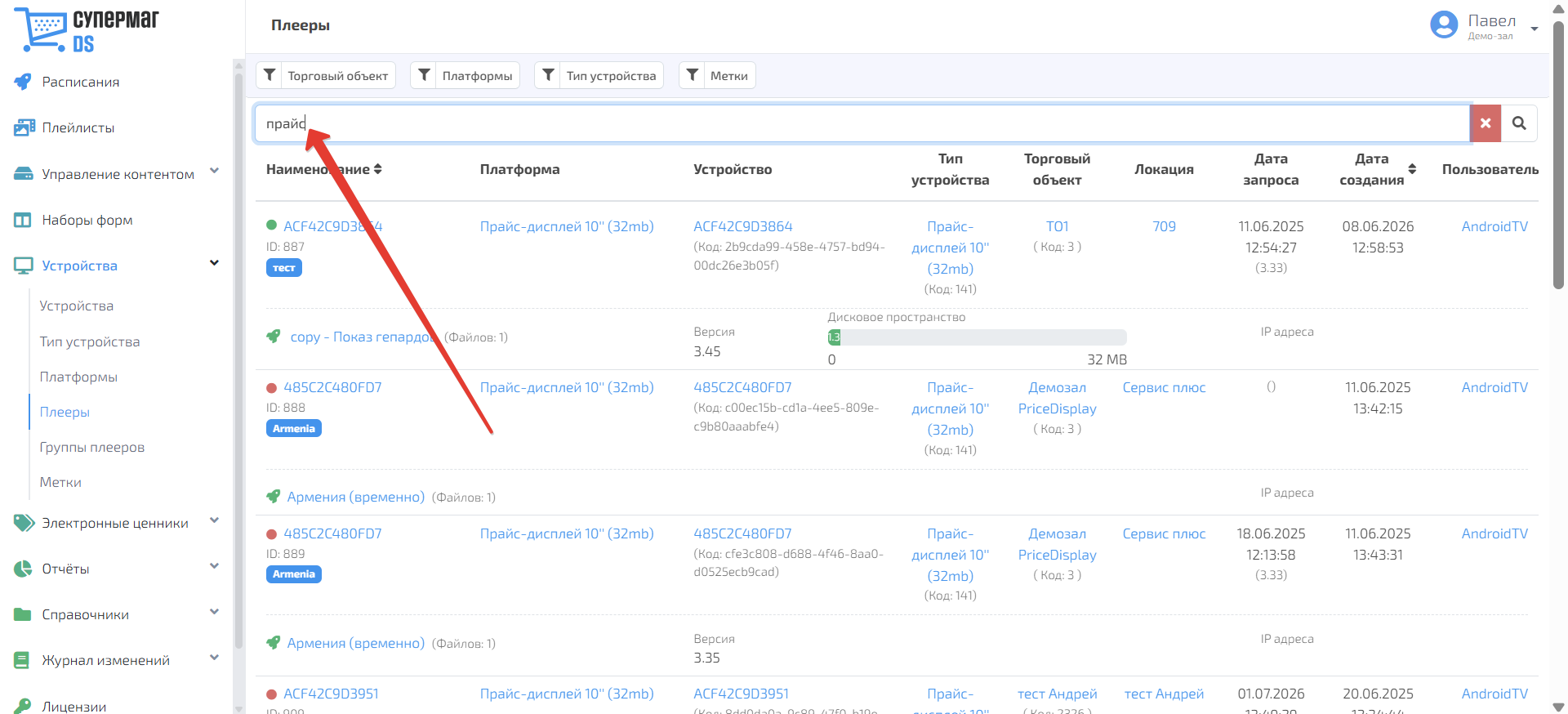
Task: Expand the Управление контентом menu chevron
Action: click(x=214, y=171)
